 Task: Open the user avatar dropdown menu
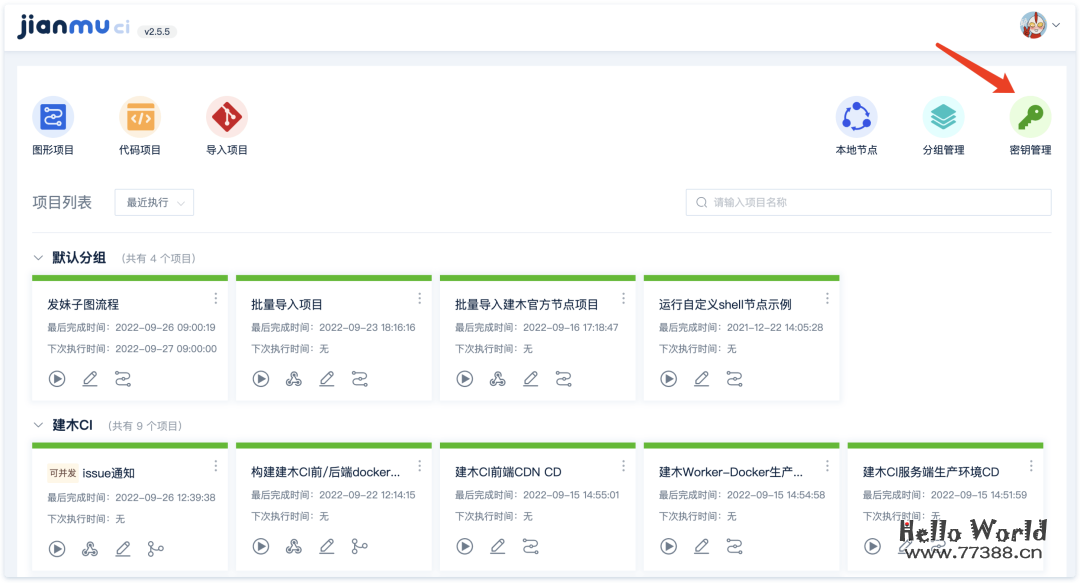(x=1039, y=25)
